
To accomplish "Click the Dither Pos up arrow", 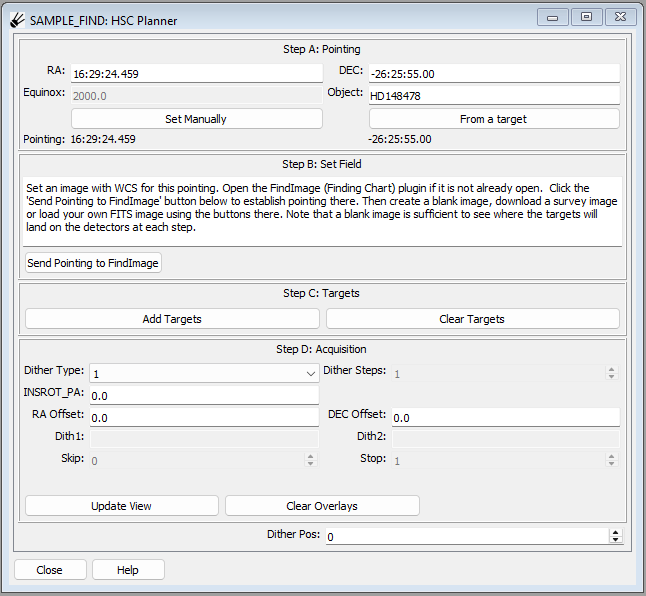I will click(616, 532).
